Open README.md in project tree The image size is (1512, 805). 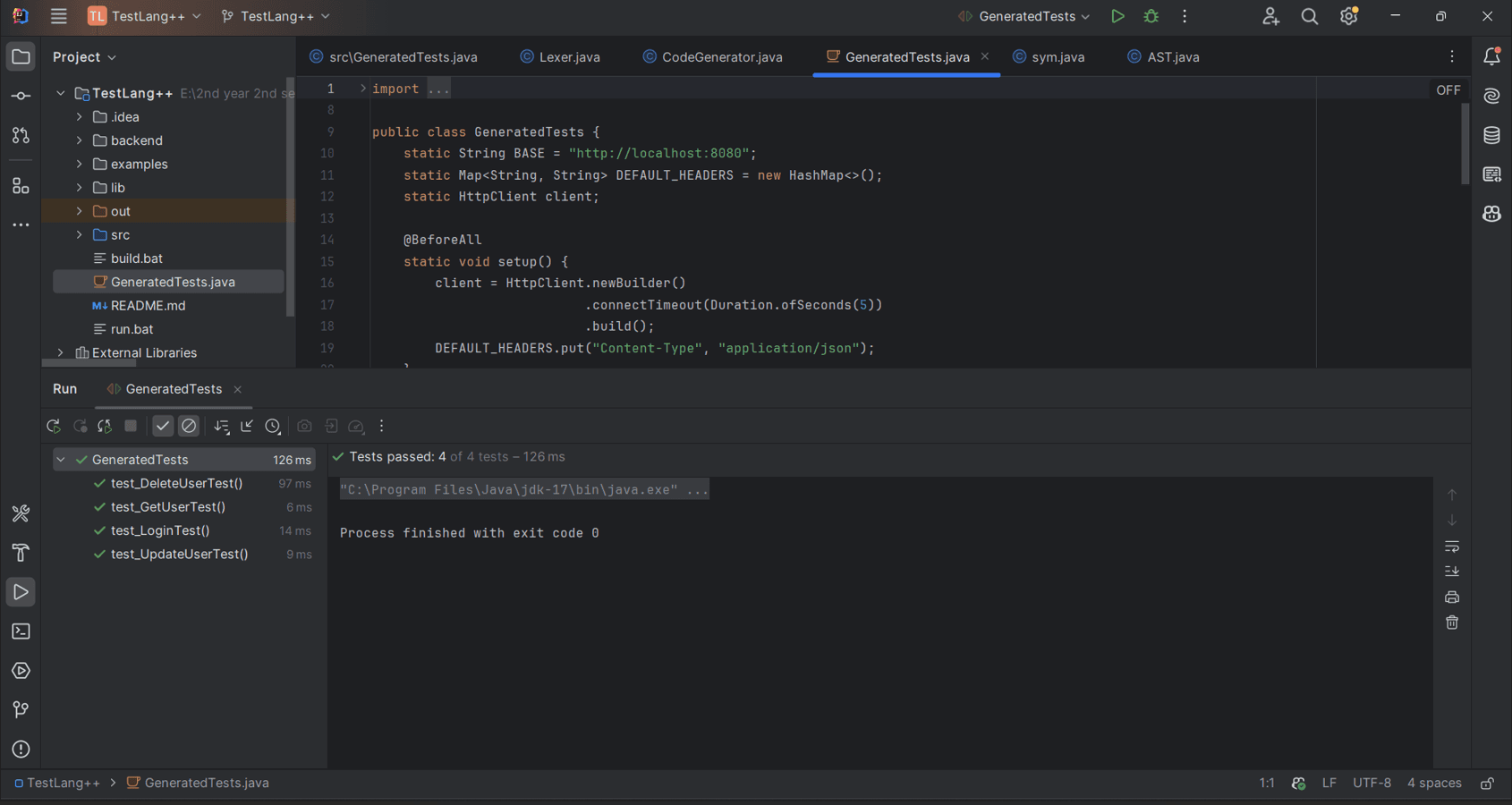click(148, 306)
